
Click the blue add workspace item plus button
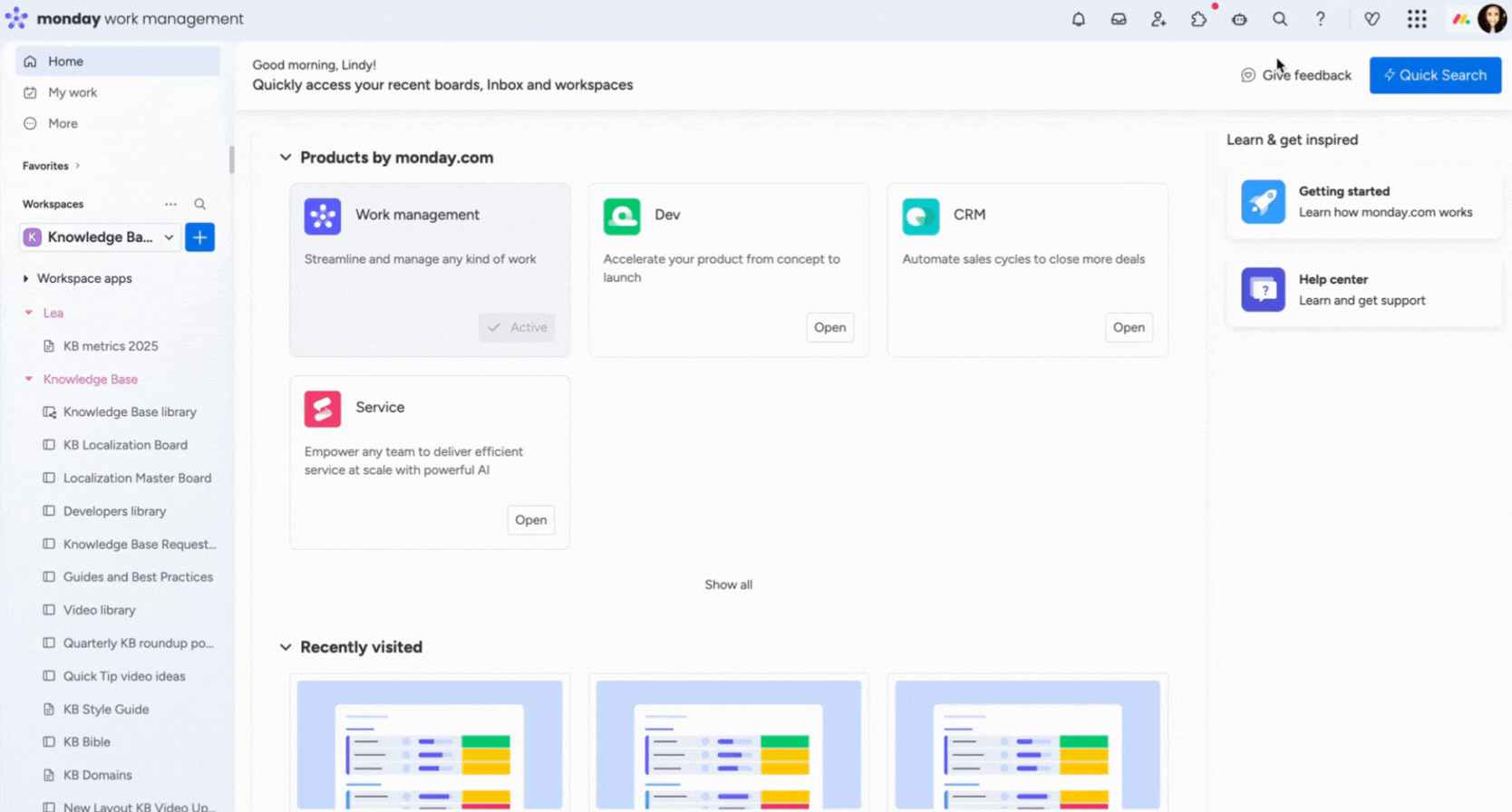[x=199, y=237]
